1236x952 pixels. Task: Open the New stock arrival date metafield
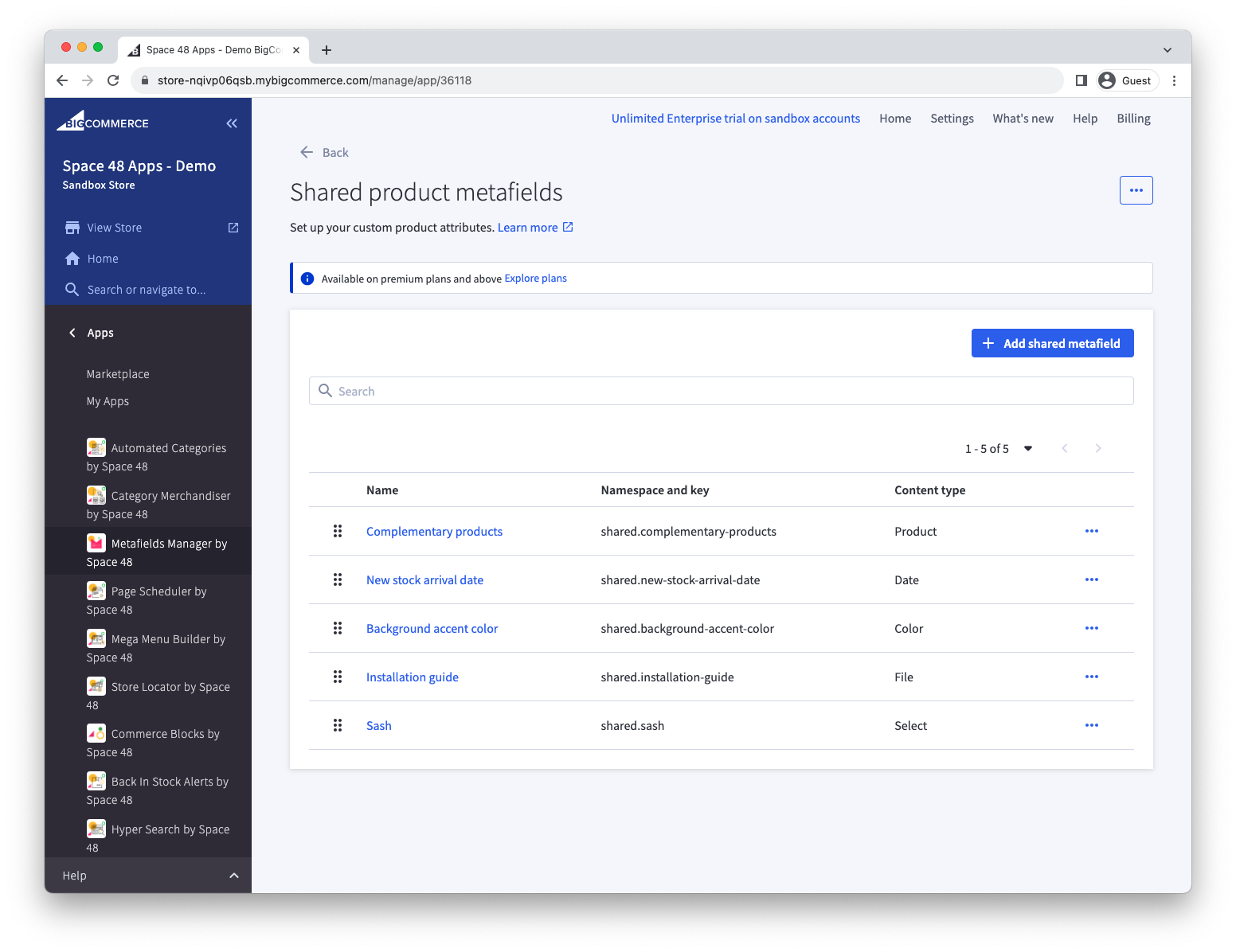[x=424, y=579]
